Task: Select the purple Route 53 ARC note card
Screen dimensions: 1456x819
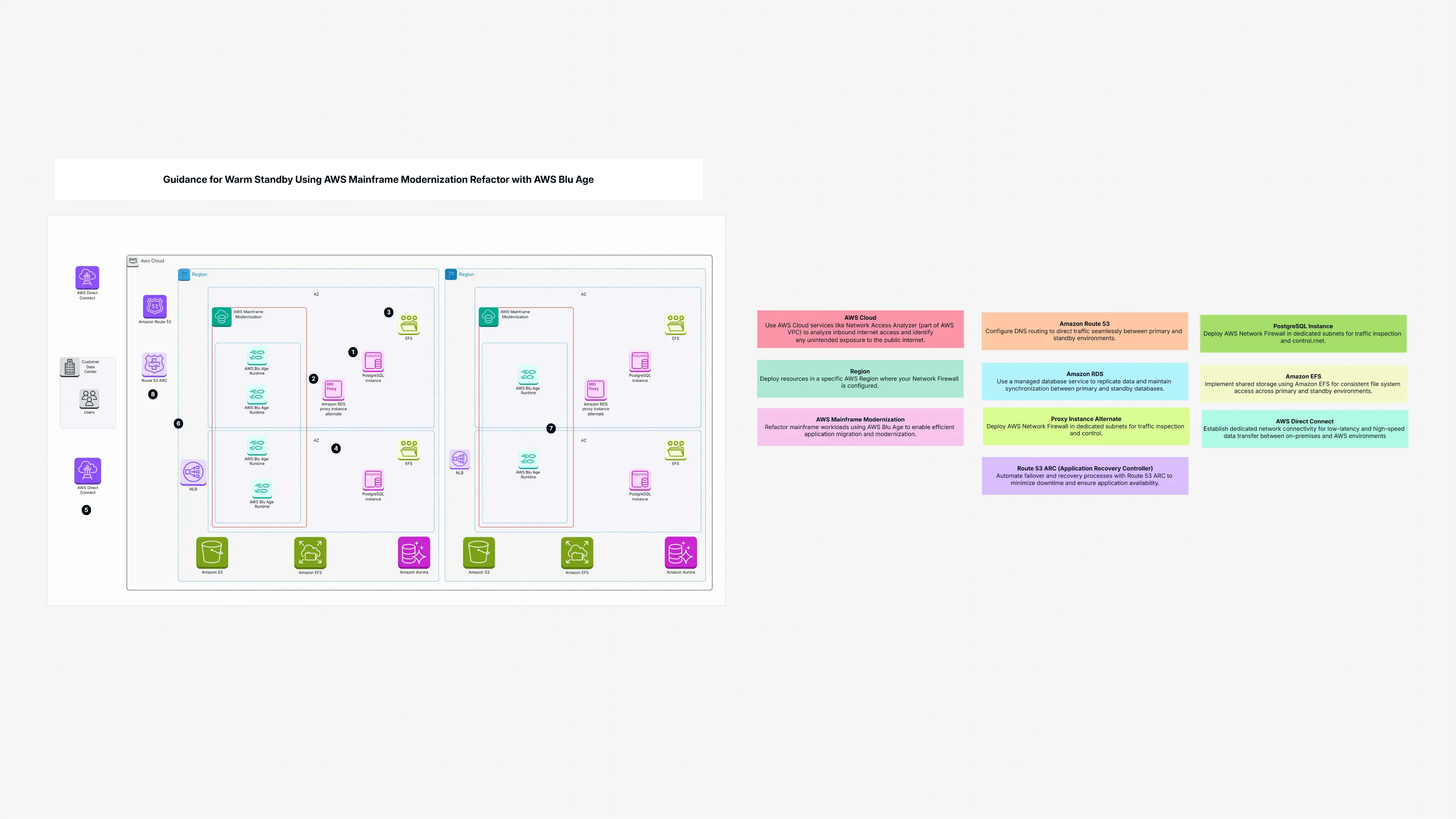Action: 1084,476
